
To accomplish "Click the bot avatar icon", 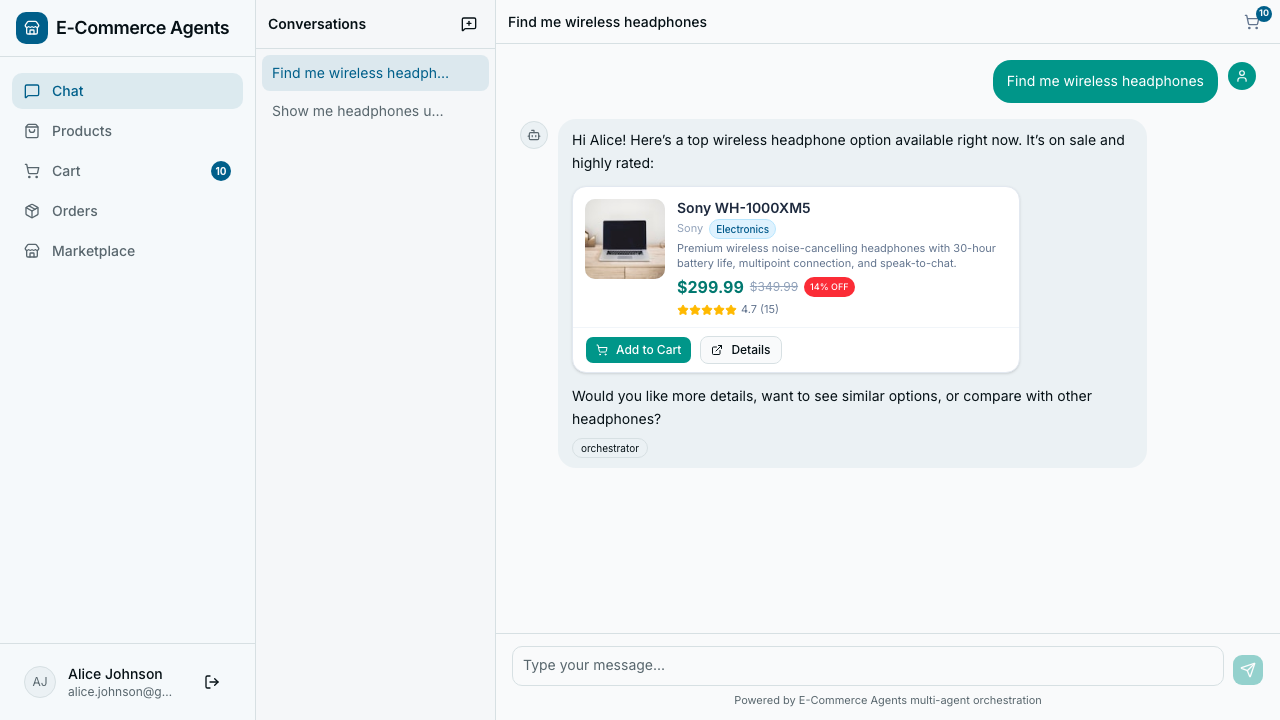I will point(534,135).
